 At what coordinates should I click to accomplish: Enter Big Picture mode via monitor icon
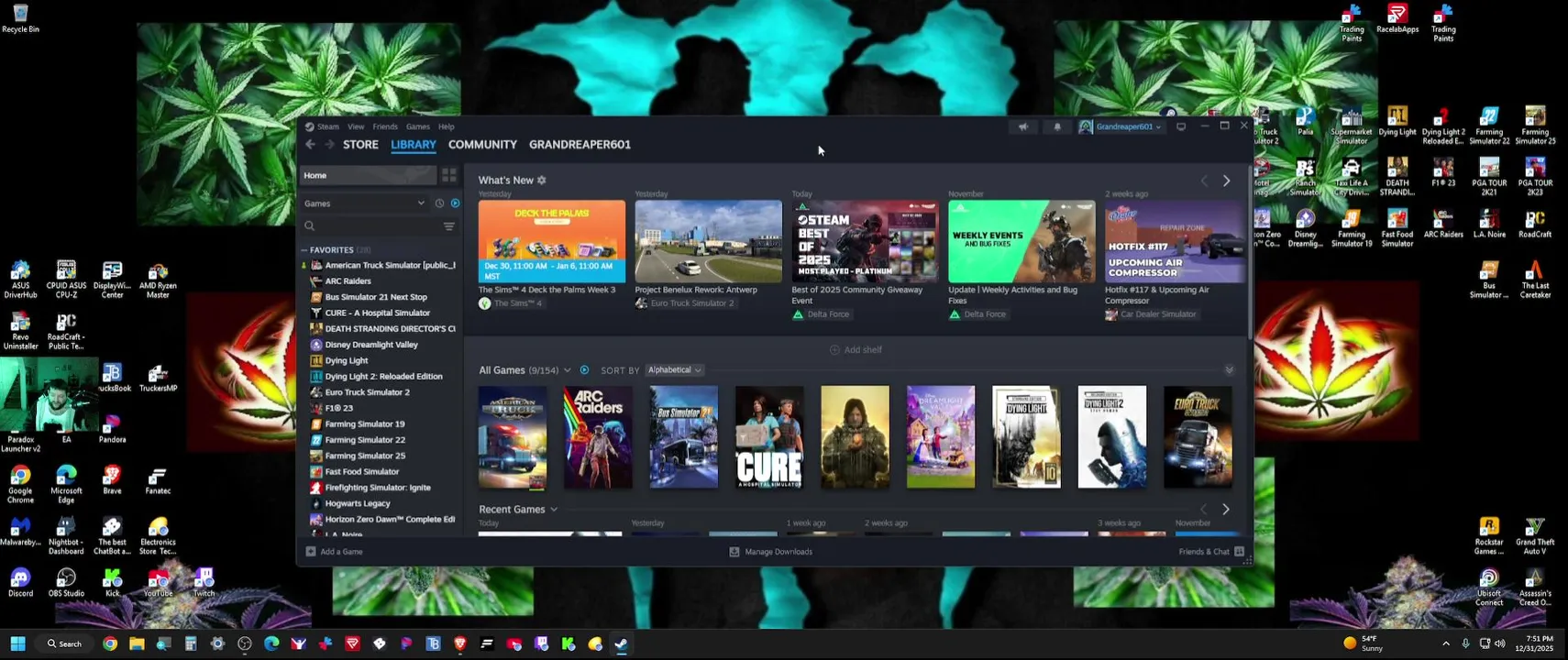[x=1181, y=127]
